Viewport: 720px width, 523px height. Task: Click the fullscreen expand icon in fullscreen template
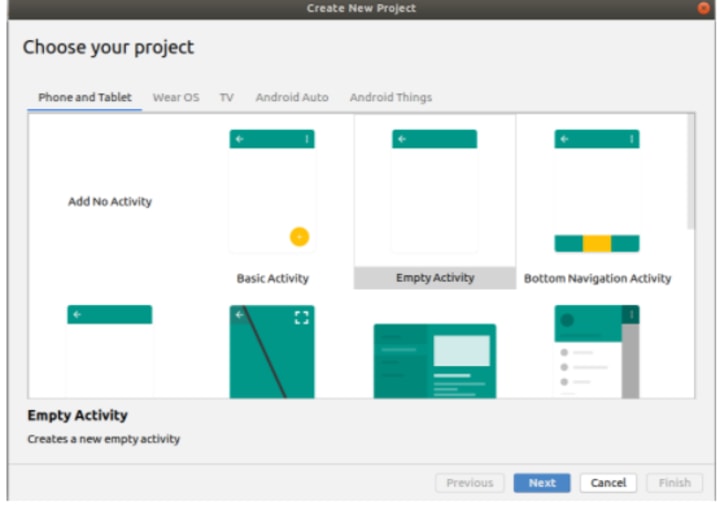302,318
